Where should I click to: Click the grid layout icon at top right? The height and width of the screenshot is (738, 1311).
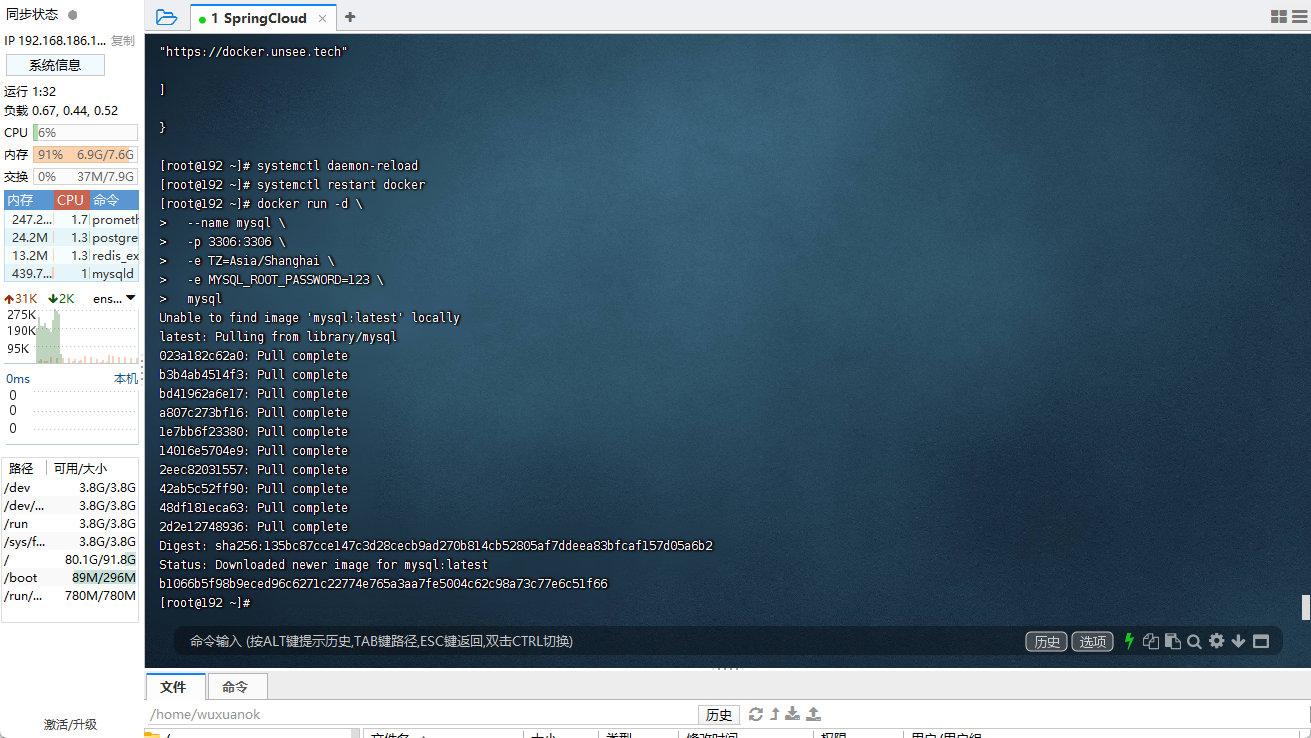pos(1279,17)
